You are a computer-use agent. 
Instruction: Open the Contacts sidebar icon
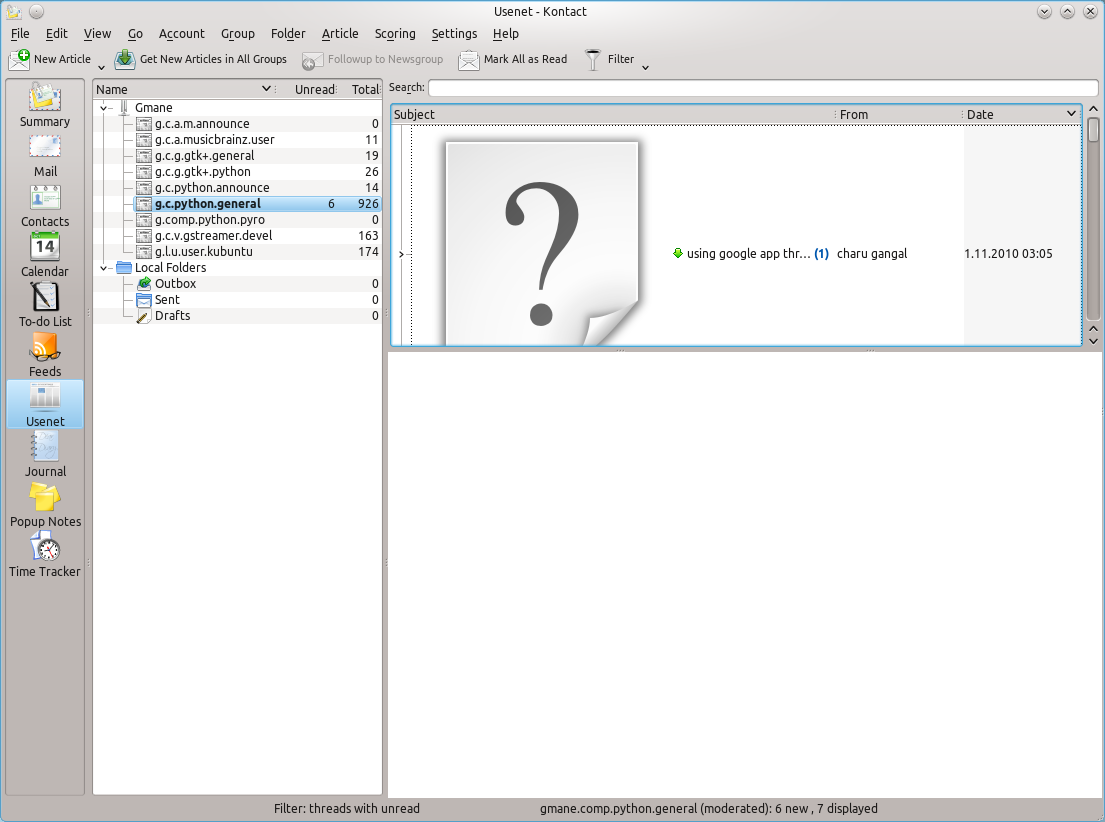[45, 205]
